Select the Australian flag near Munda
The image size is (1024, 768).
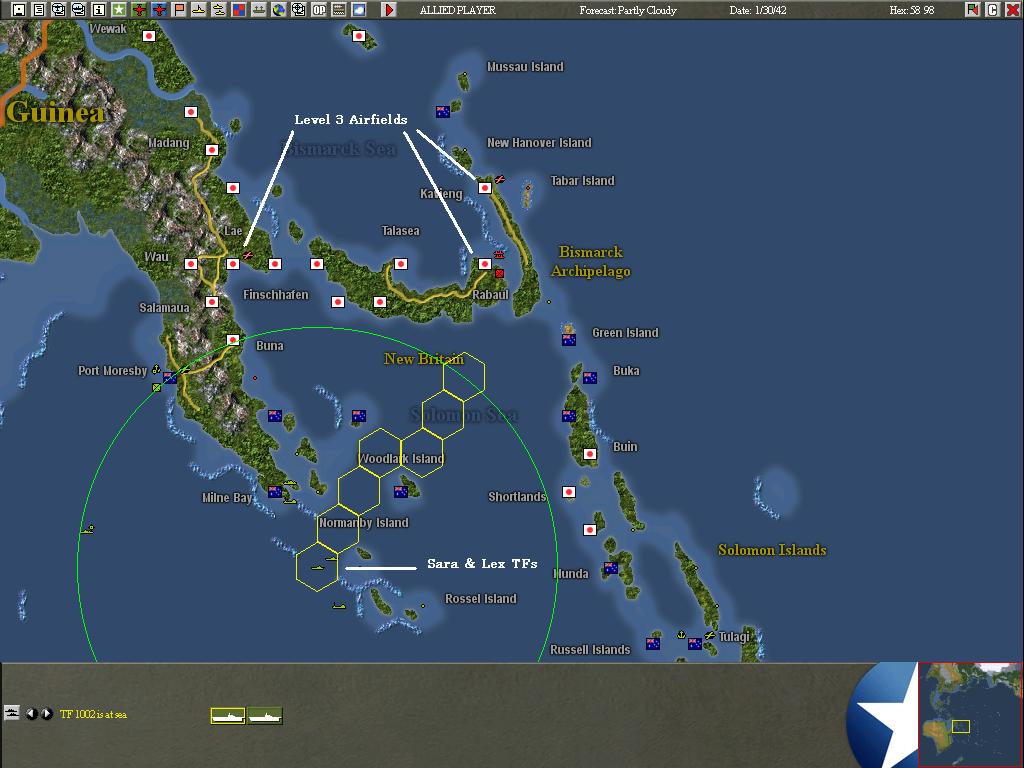click(x=611, y=568)
